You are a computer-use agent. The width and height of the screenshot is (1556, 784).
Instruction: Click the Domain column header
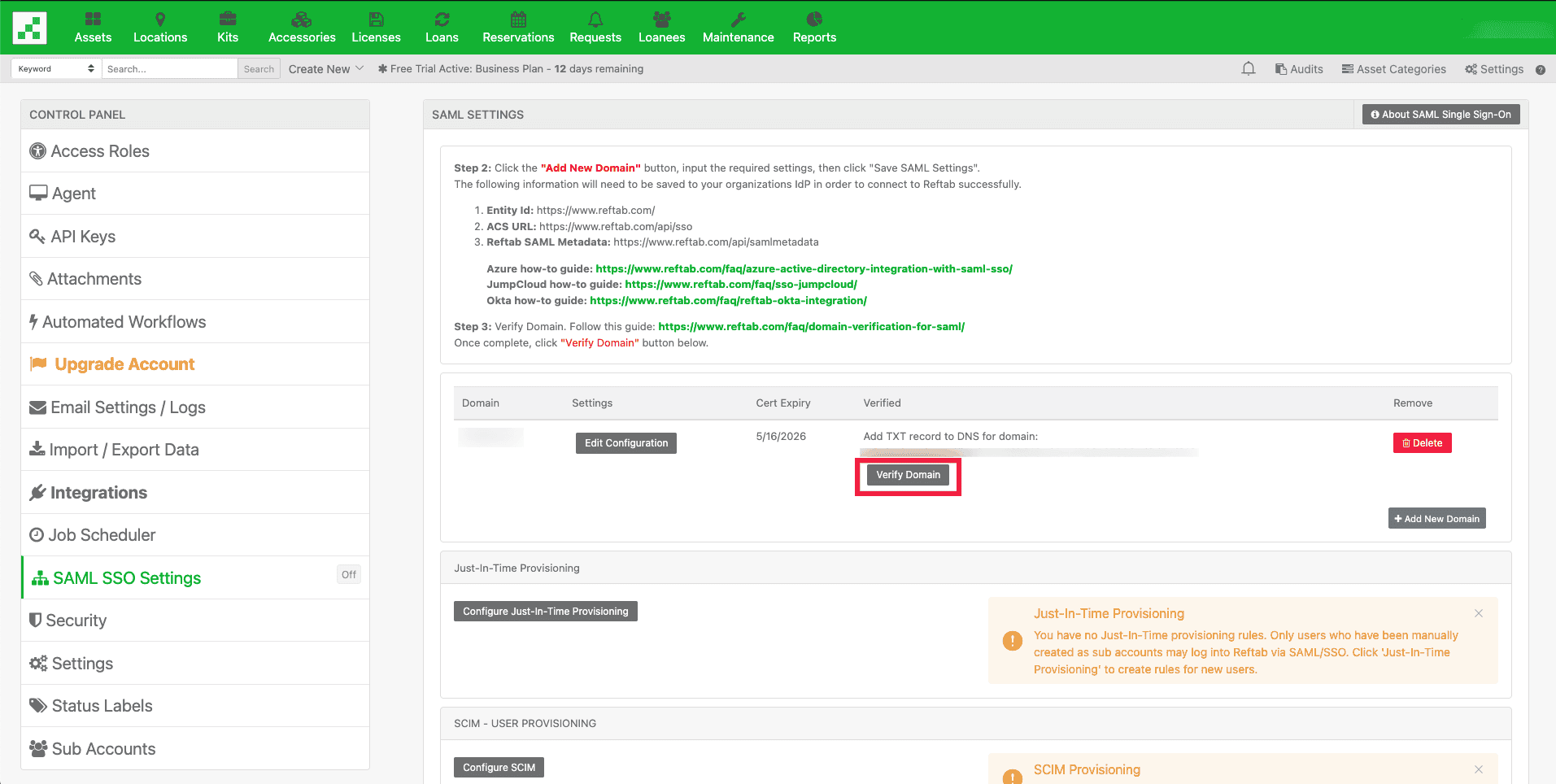(x=481, y=403)
